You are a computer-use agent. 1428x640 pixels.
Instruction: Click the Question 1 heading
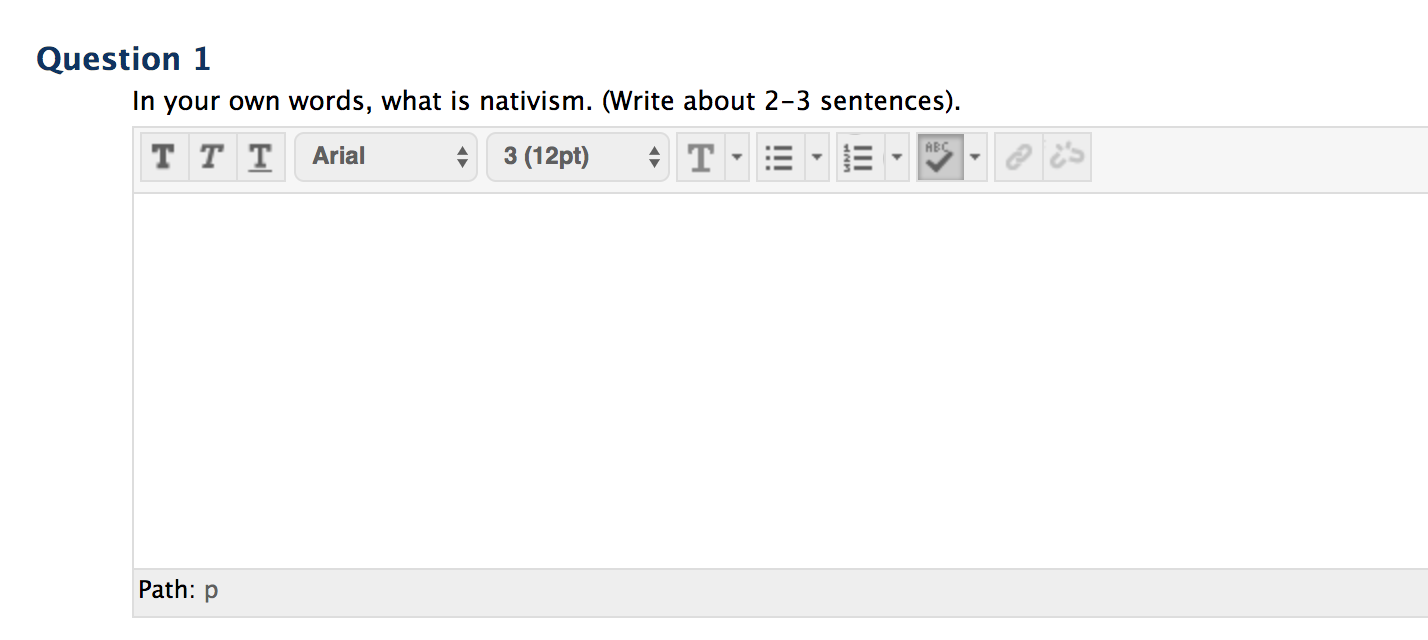pos(124,60)
